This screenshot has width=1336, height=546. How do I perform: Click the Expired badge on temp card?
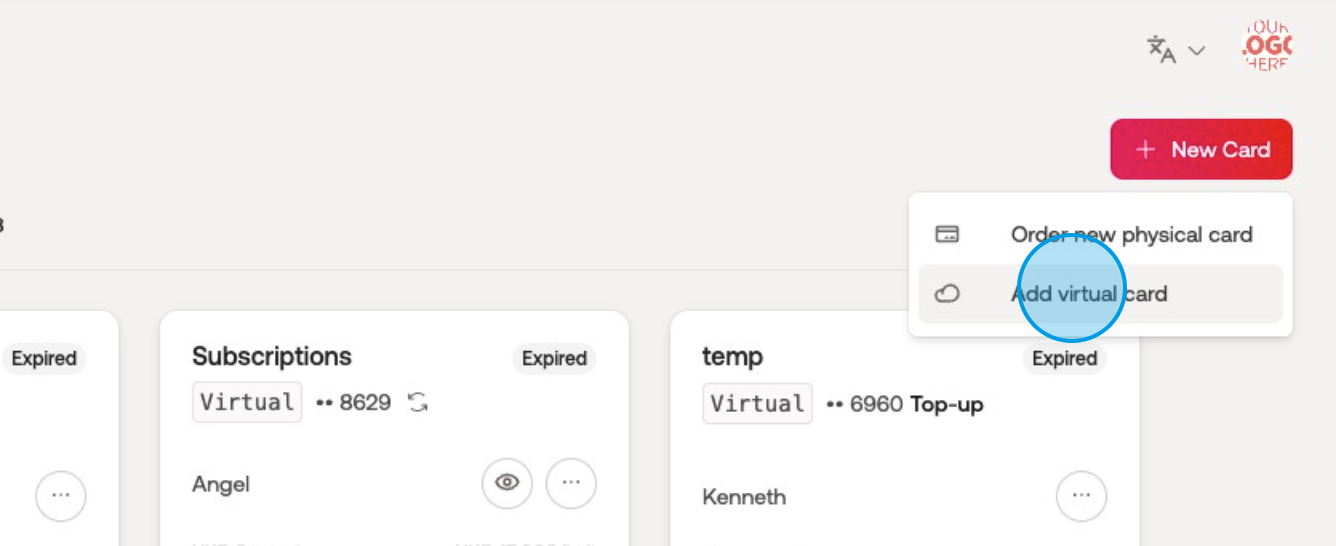[1064, 359]
